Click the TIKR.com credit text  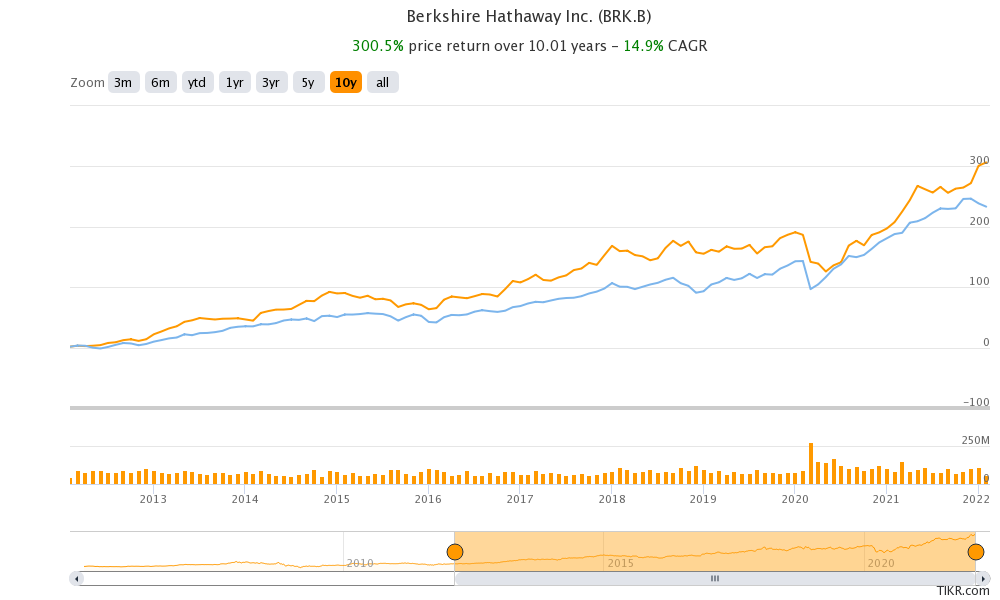click(x=963, y=592)
